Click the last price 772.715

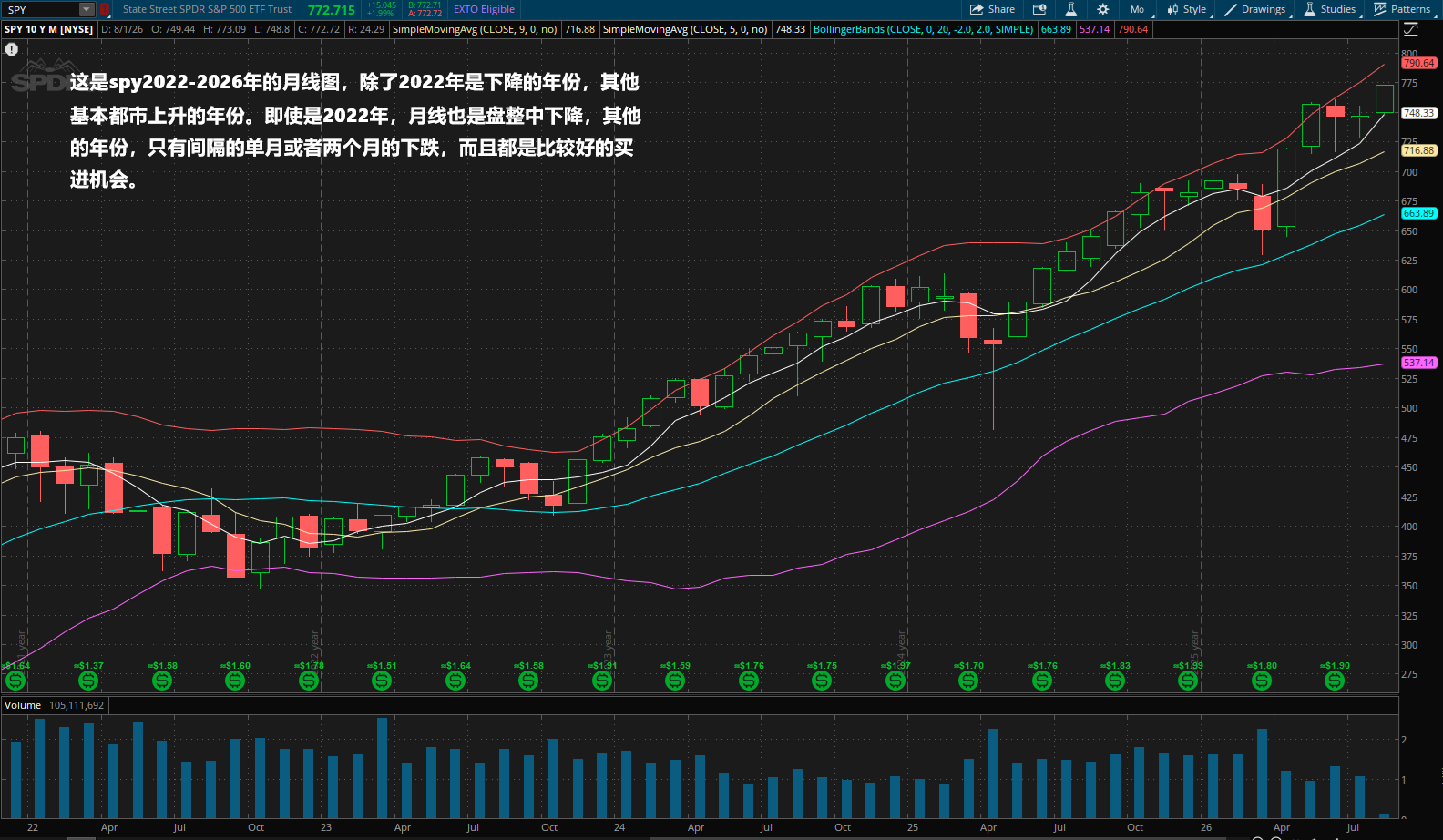pyautogui.click(x=332, y=10)
